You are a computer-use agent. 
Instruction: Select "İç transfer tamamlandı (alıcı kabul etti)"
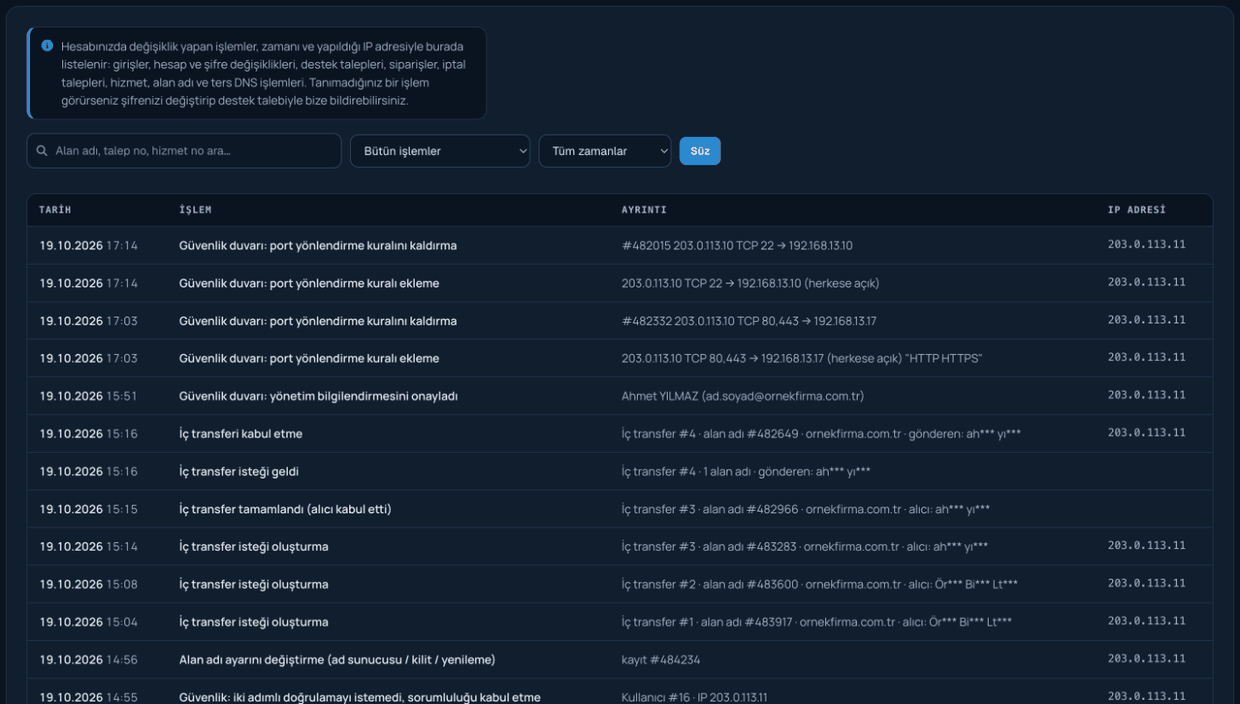285,509
